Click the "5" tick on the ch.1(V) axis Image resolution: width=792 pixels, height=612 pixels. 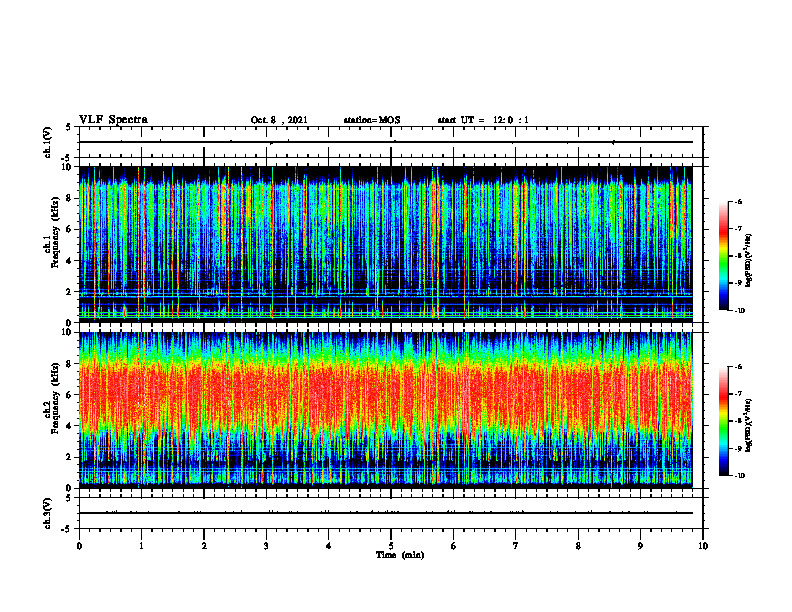[x=69, y=128]
